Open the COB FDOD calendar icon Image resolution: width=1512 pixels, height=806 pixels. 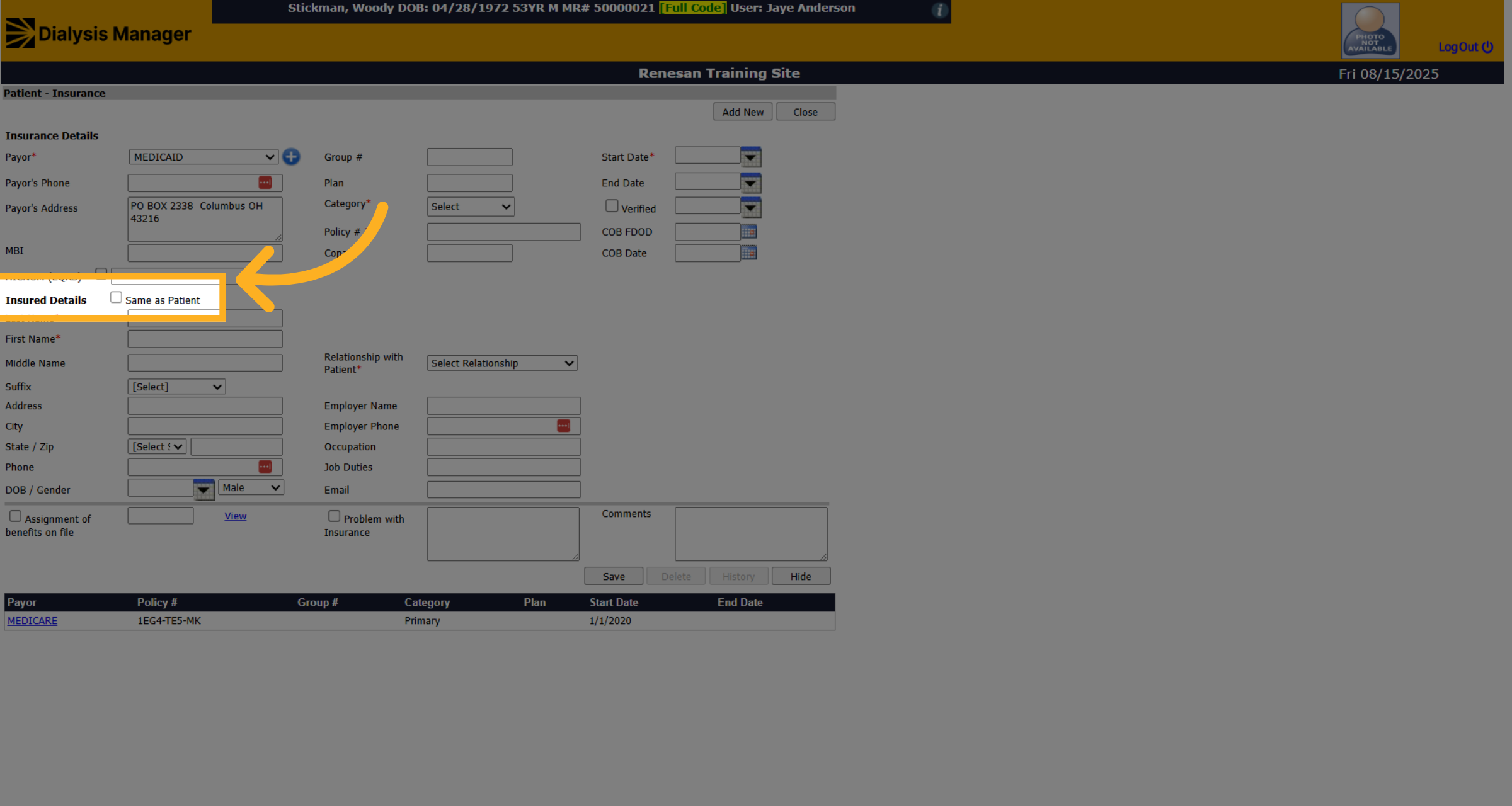[x=748, y=231]
